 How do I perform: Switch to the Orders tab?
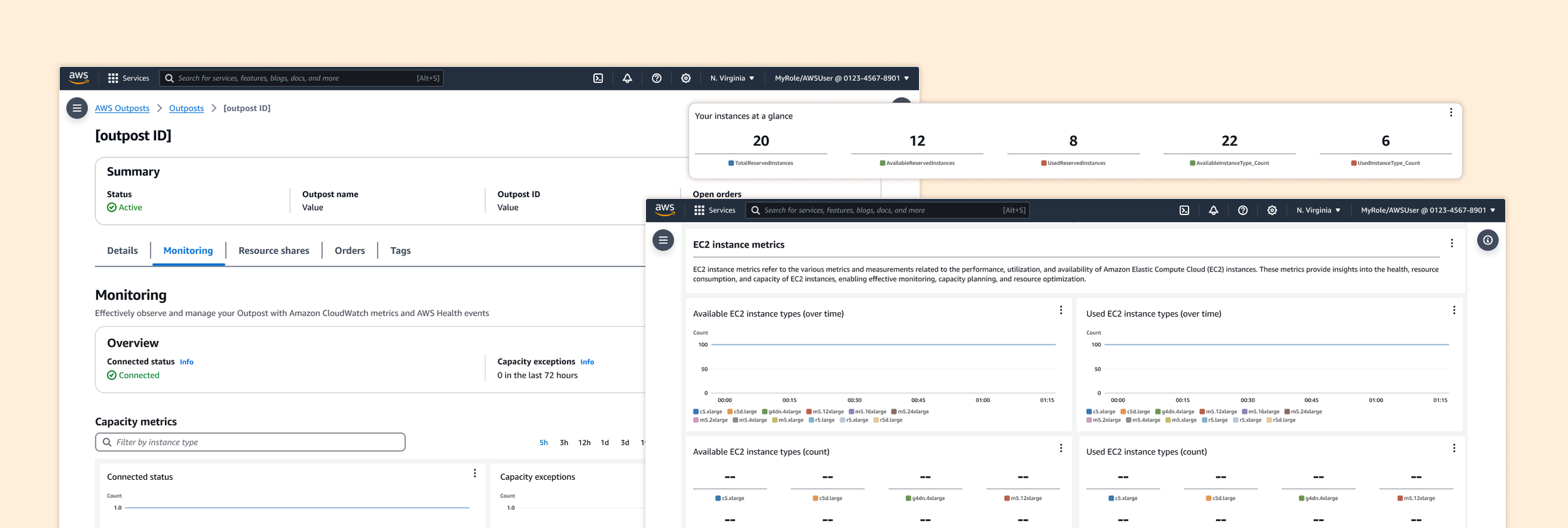(350, 251)
